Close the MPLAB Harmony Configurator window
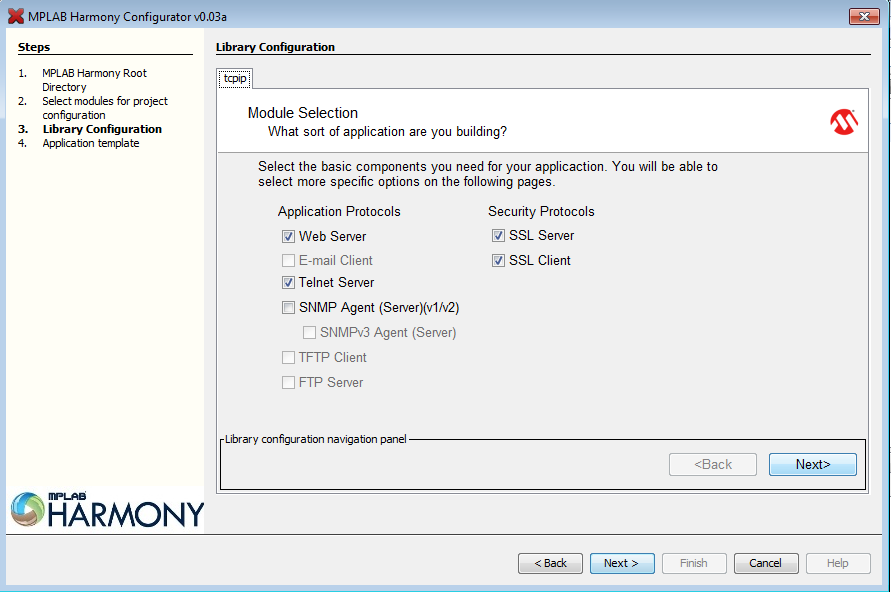Viewport: 891px width, 592px height. 864,16
